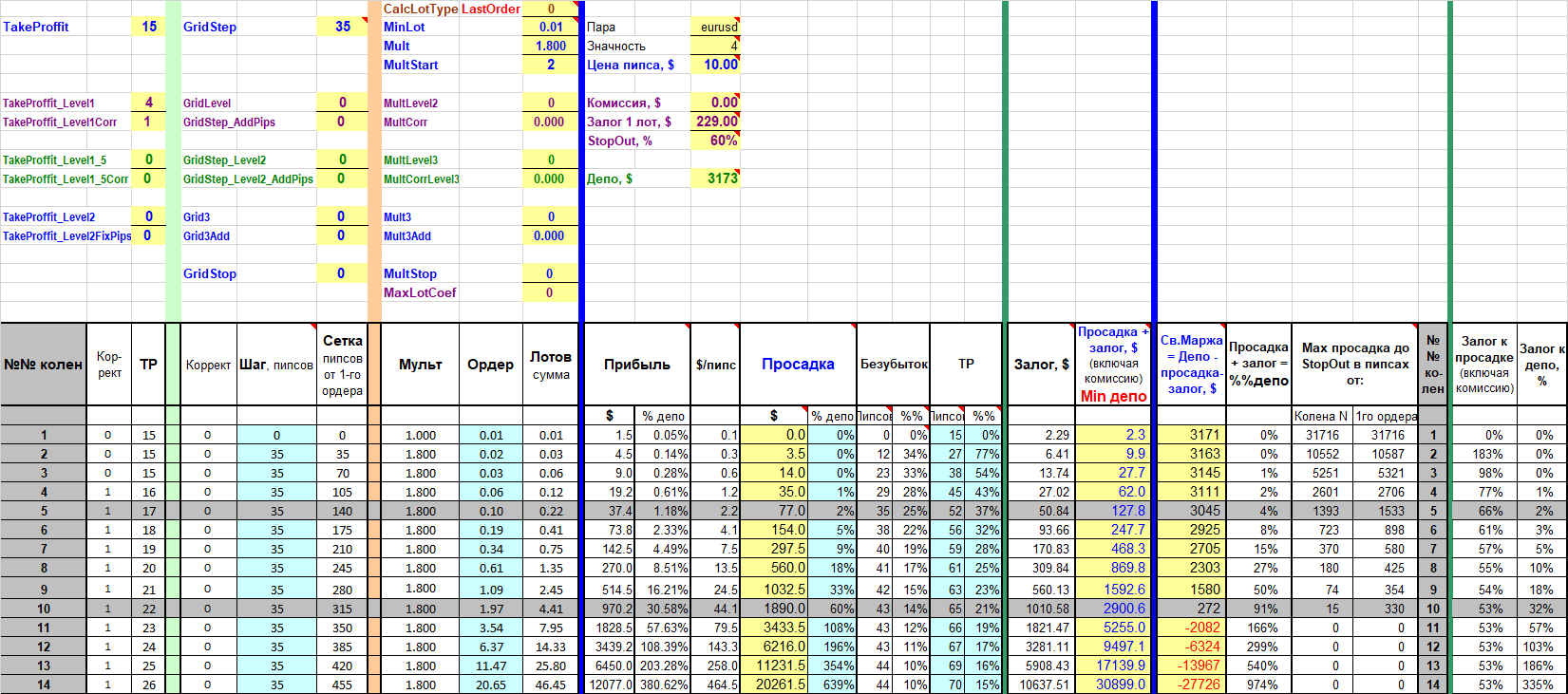The height and width of the screenshot is (694, 1568).
Task: Click the MaxLotCoef value cell
Action: [550, 292]
